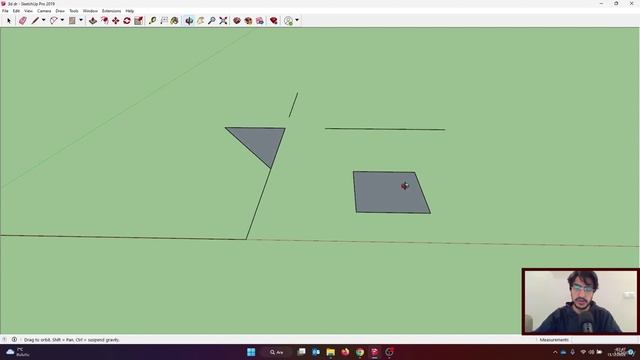Open the File menu

click(5, 11)
